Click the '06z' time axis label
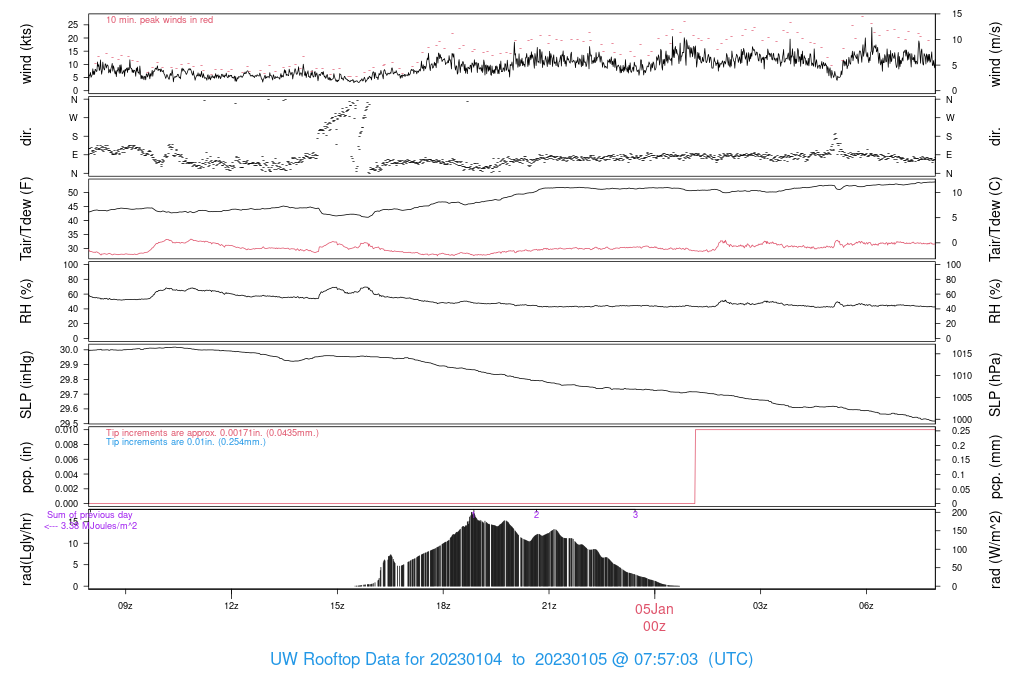This screenshot has height=700, width=1024. (x=866, y=606)
